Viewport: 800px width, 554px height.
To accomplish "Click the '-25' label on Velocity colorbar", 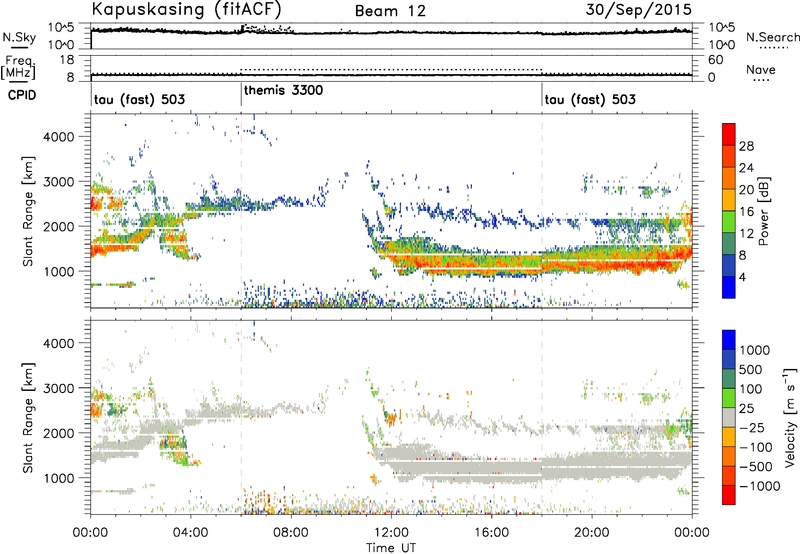I will coord(752,428).
